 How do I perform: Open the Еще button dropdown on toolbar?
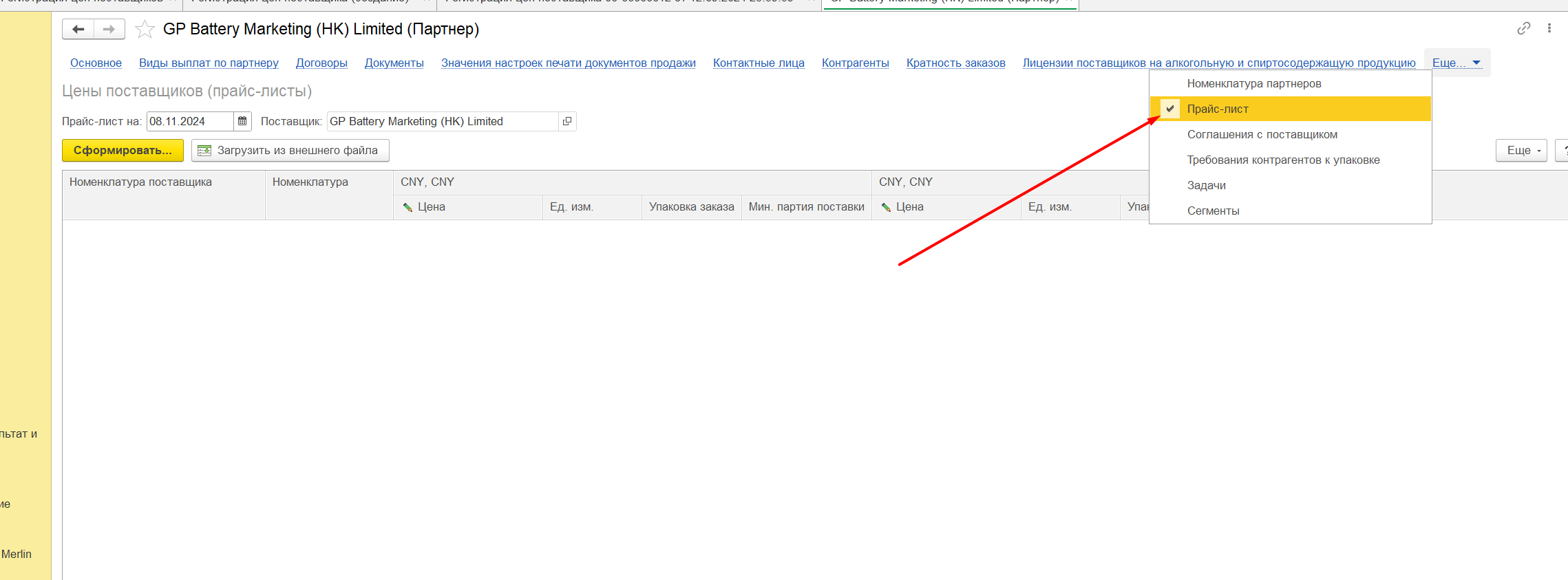click(1521, 150)
